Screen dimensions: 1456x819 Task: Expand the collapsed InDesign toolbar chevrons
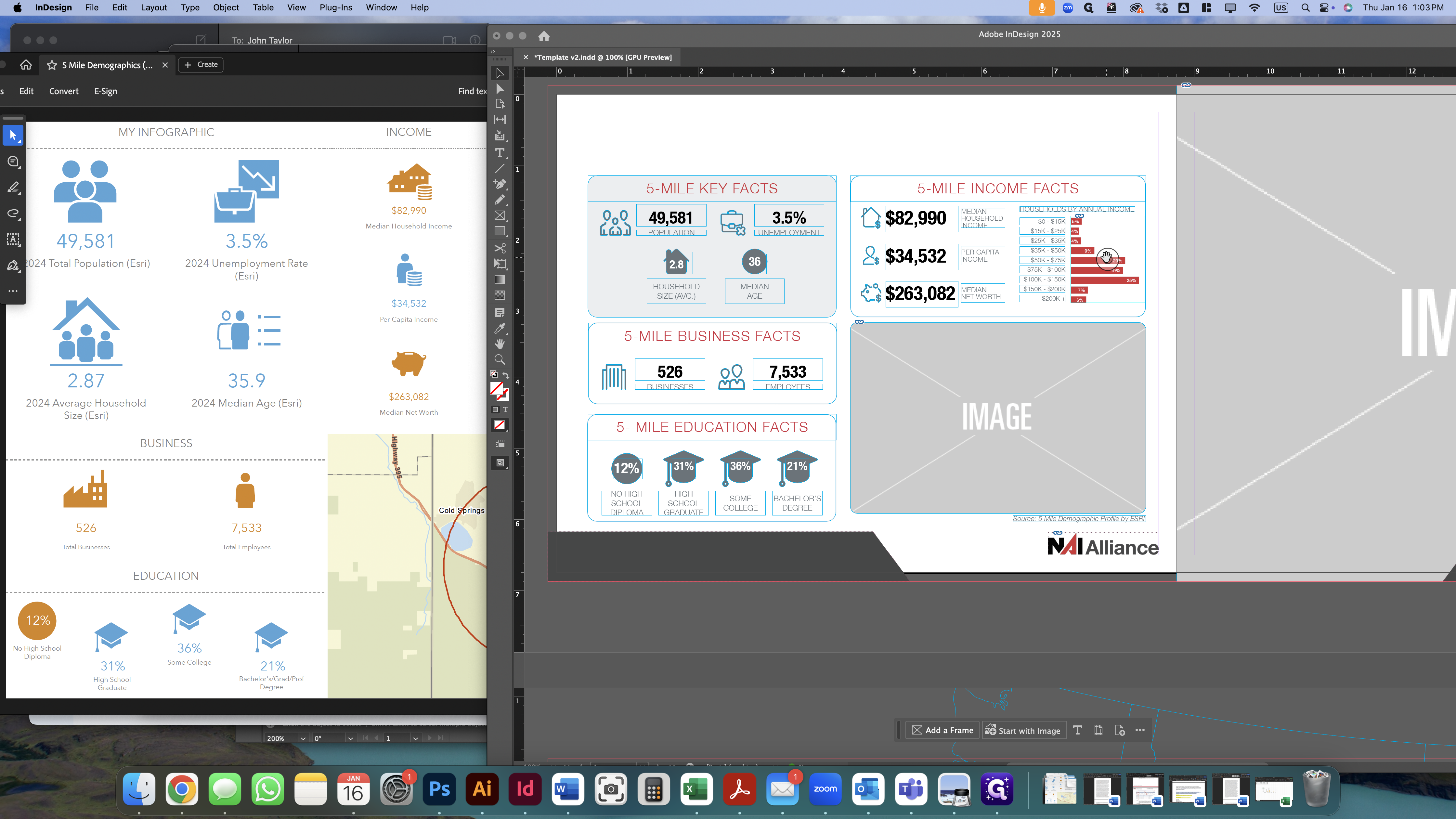tap(493, 51)
